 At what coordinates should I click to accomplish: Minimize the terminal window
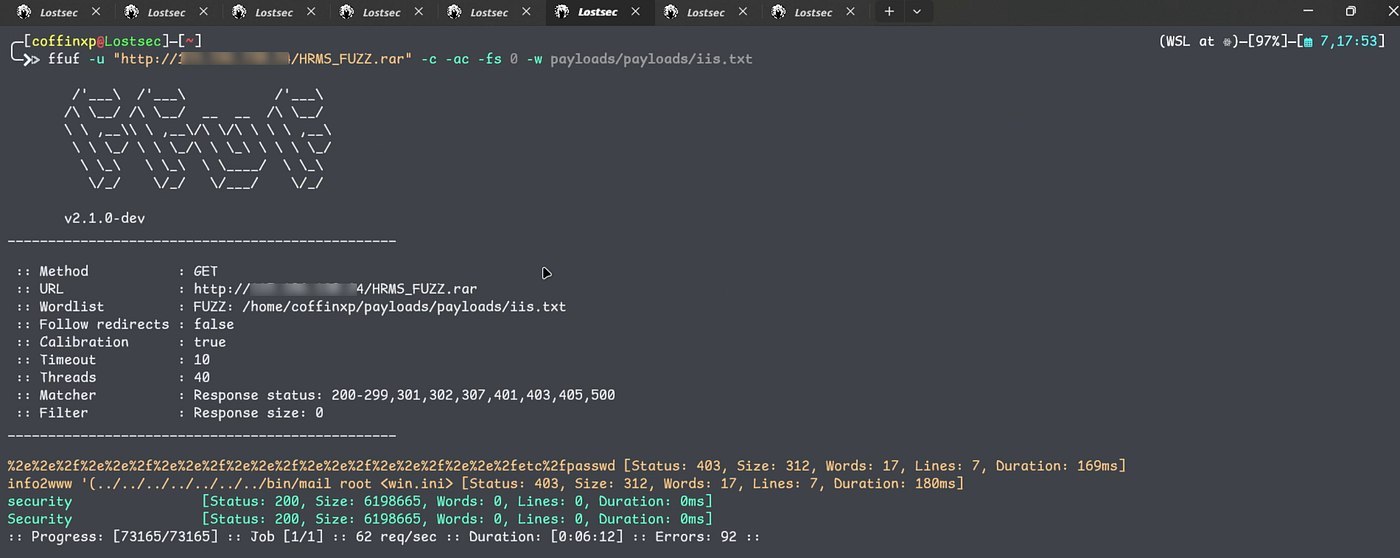pos(1305,11)
